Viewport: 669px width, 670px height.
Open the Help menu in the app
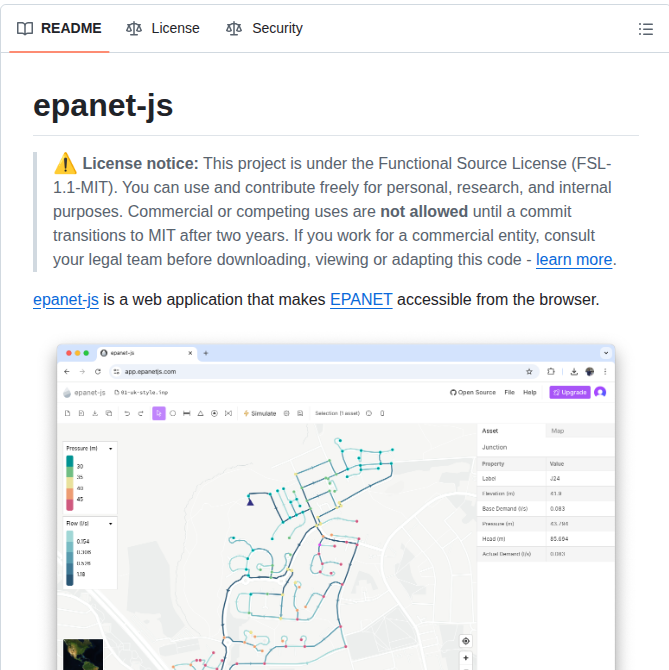click(x=530, y=392)
